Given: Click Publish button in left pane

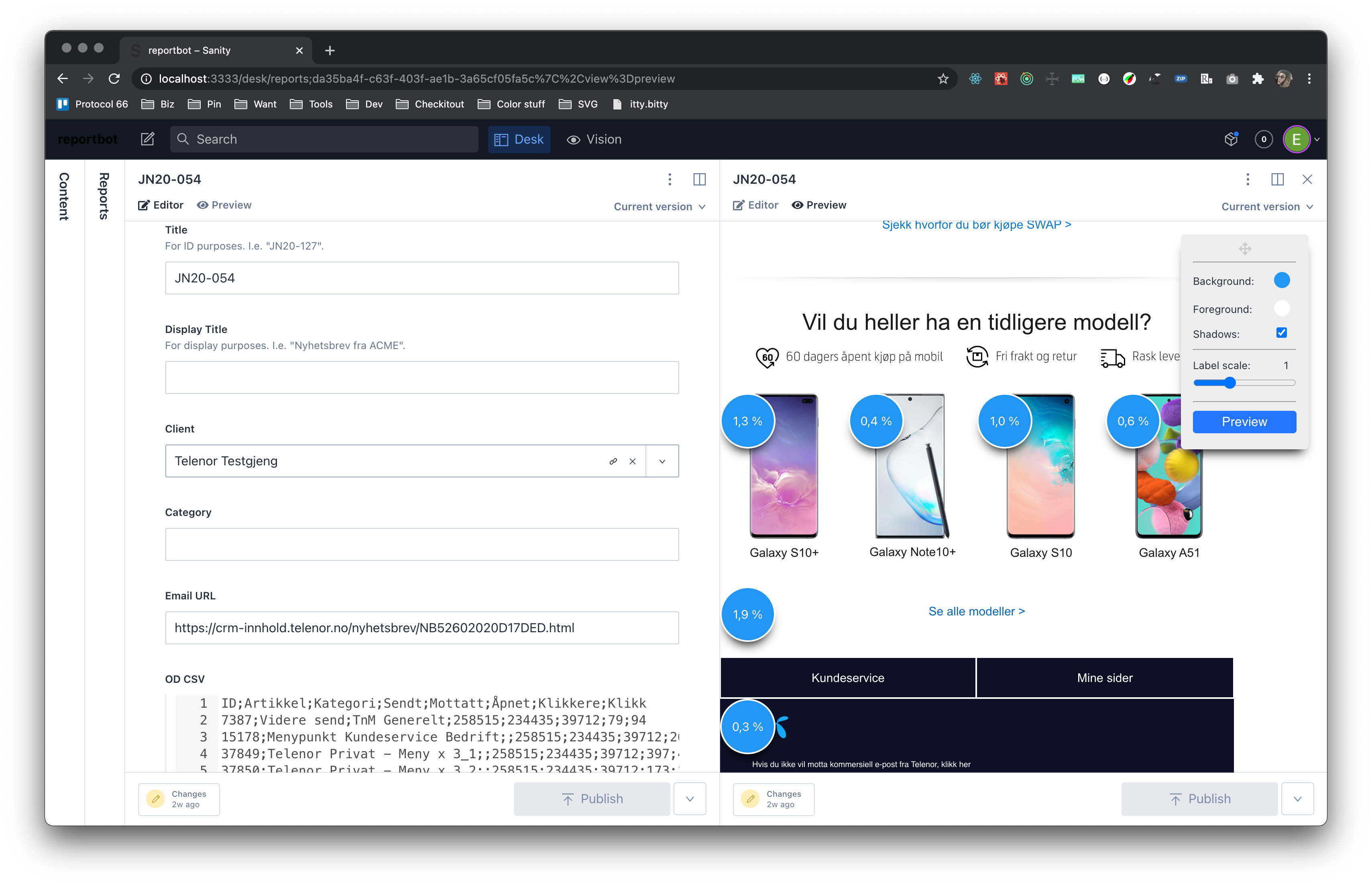Looking at the screenshot, I should click(592, 799).
